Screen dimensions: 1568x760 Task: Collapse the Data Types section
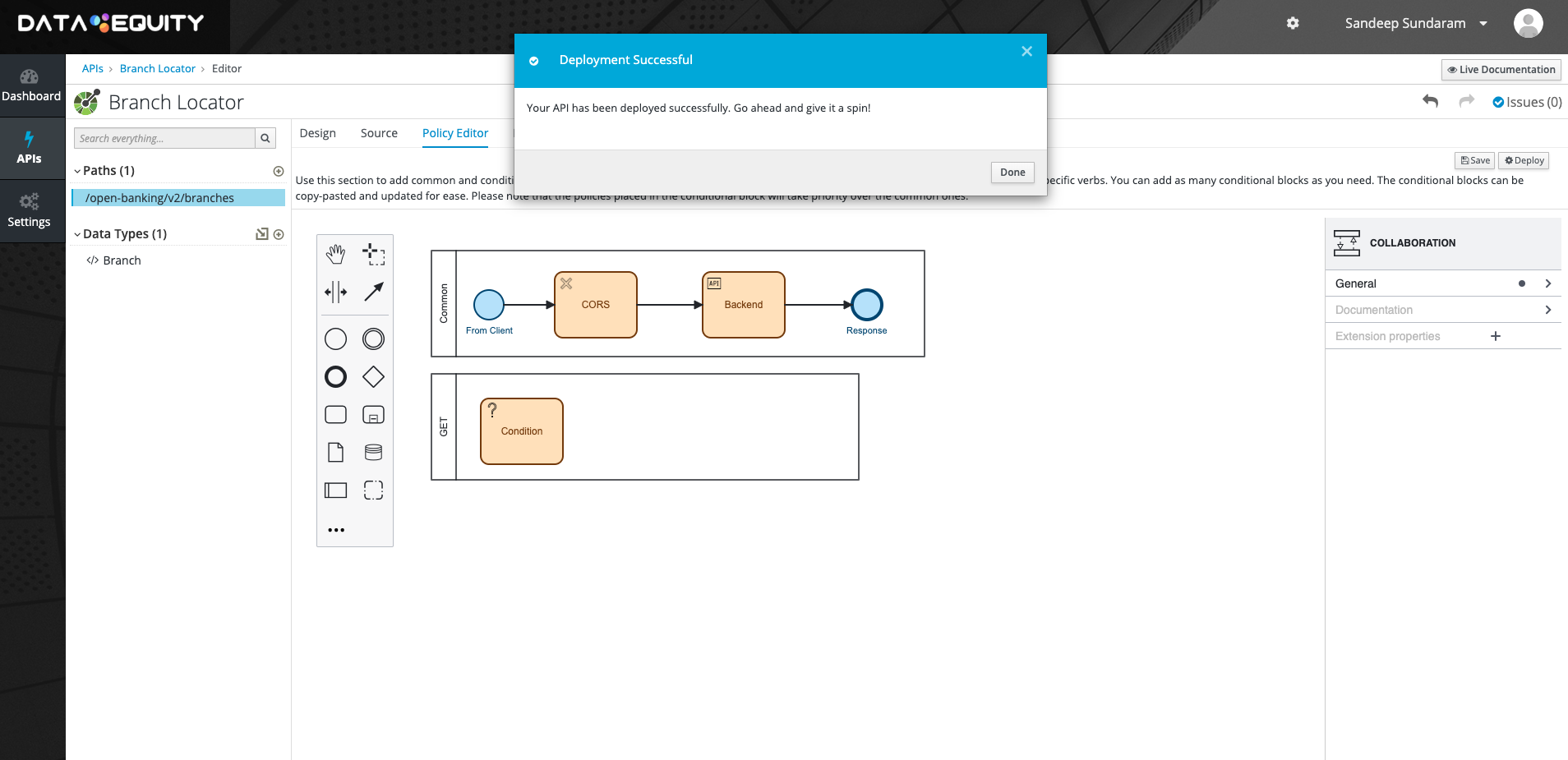[x=77, y=234]
